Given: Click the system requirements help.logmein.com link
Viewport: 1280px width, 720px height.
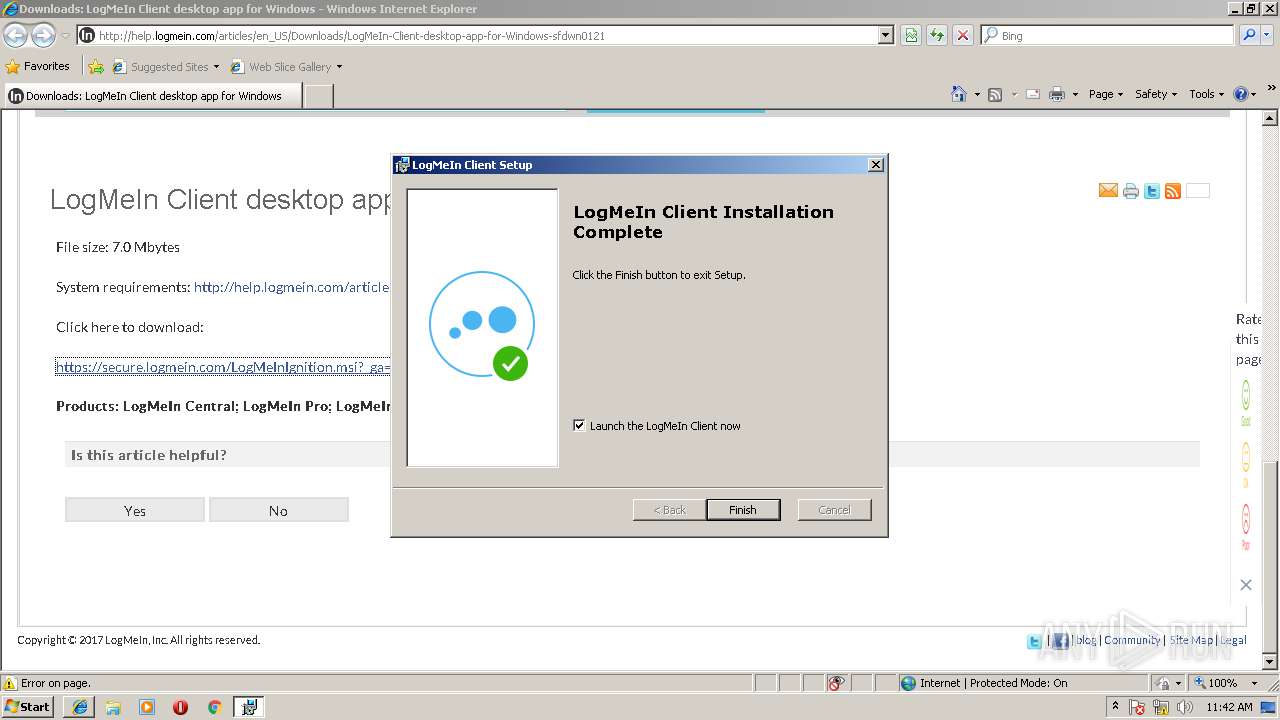Looking at the screenshot, I should pyautogui.click(x=291, y=287).
